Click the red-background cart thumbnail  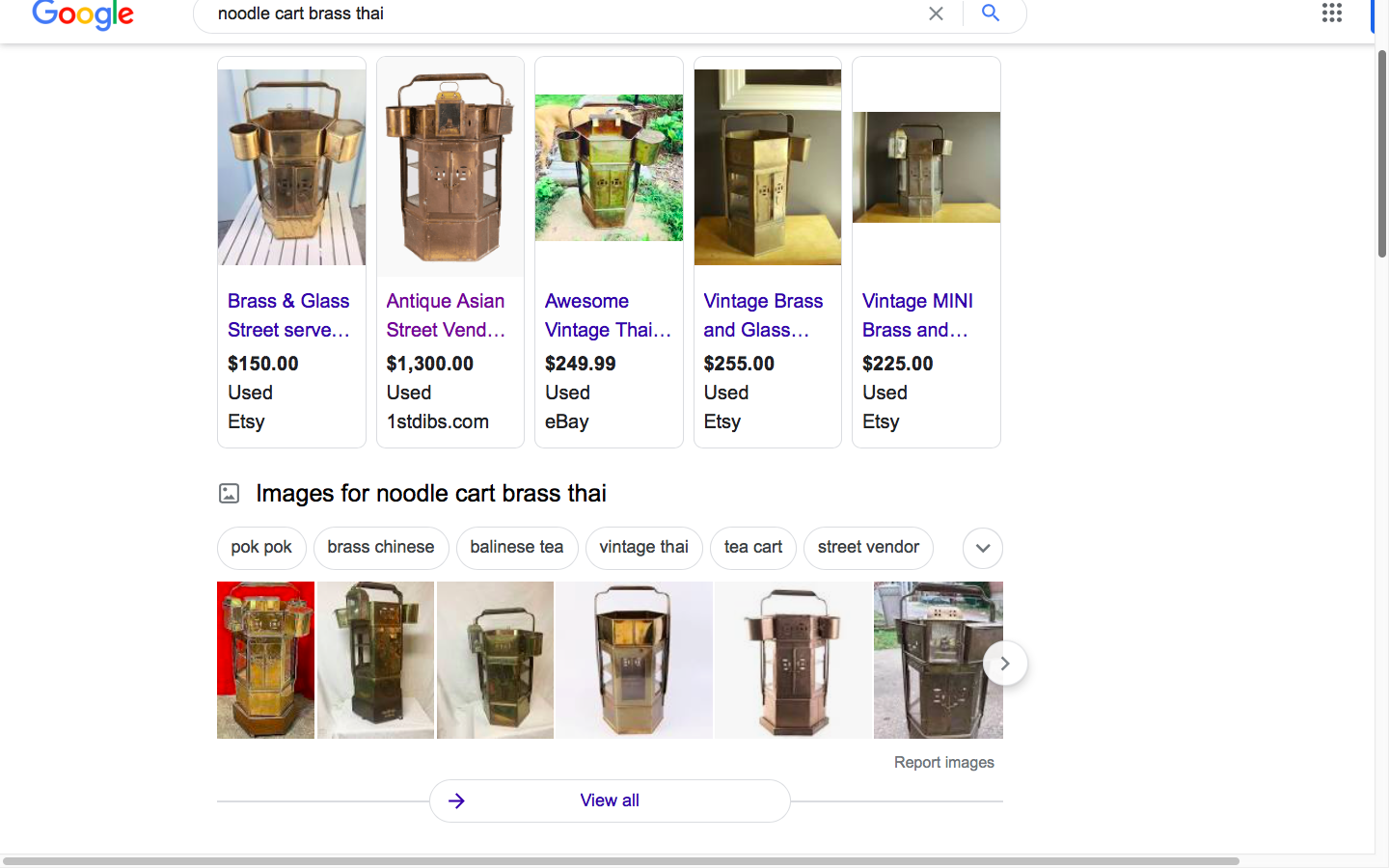pos(265,660)
